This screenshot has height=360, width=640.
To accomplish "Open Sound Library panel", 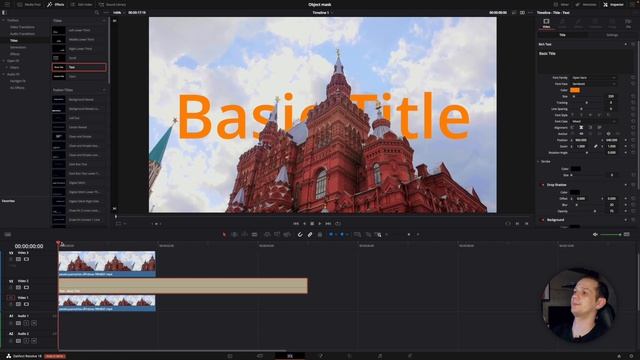I will pyautogui.click(x=112, y=4).
